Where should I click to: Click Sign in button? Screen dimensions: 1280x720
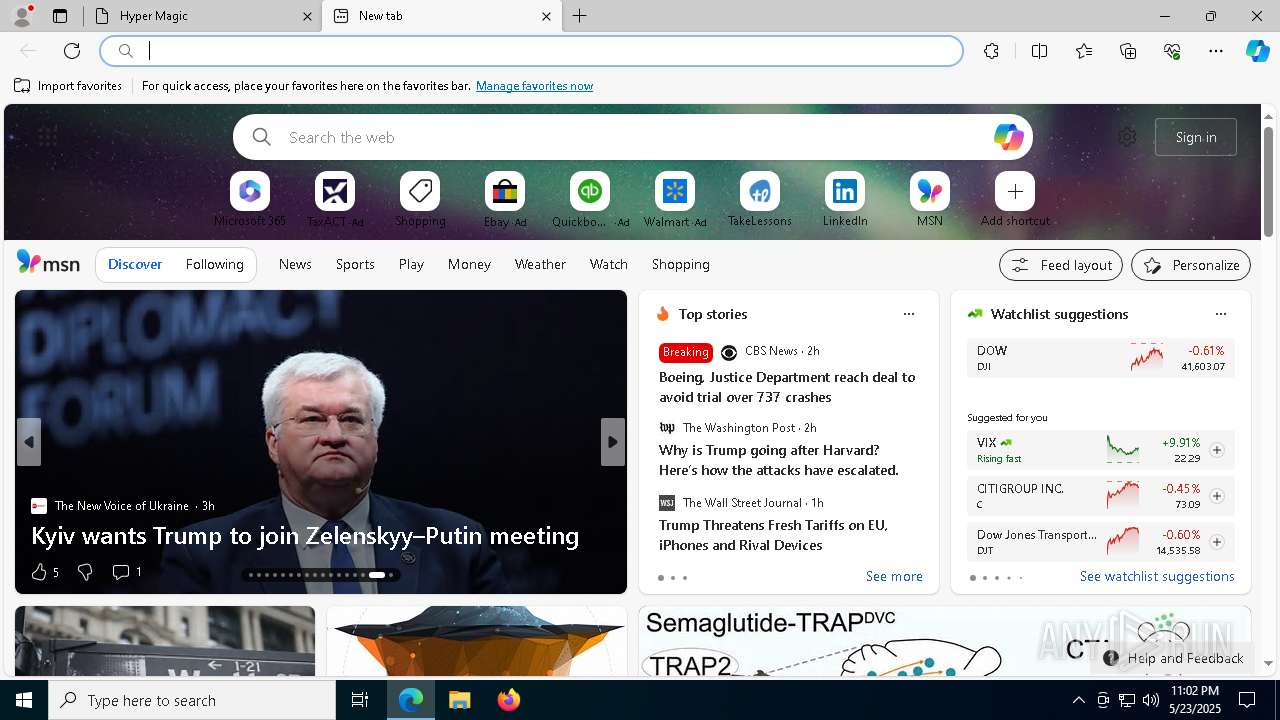pyautogui.click(x=1196, y=137)
